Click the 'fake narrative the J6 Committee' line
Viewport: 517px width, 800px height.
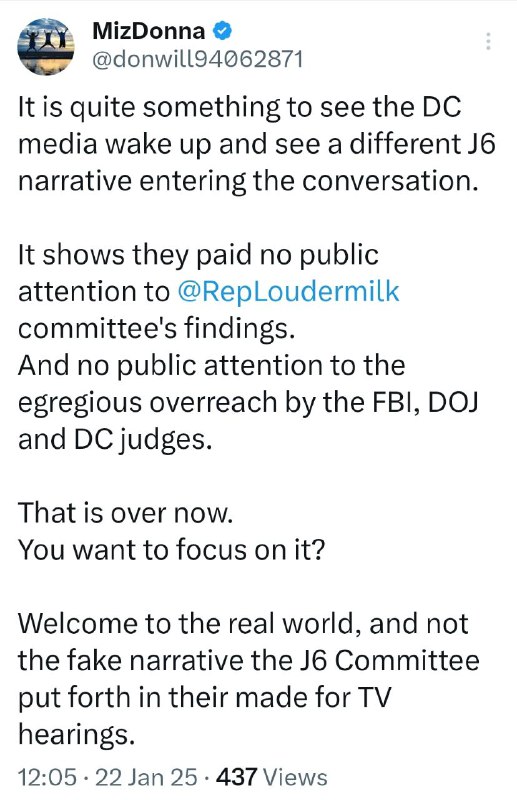click(249, 661)
